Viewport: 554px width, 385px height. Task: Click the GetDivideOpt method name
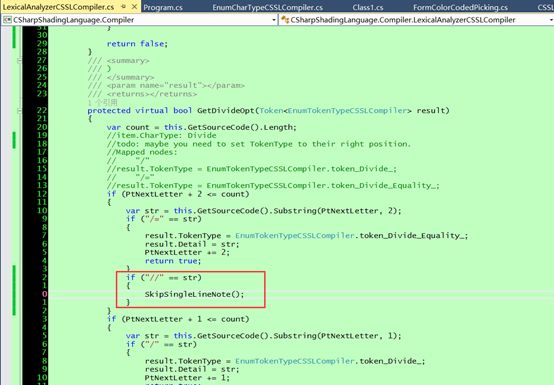pos(225,111)
